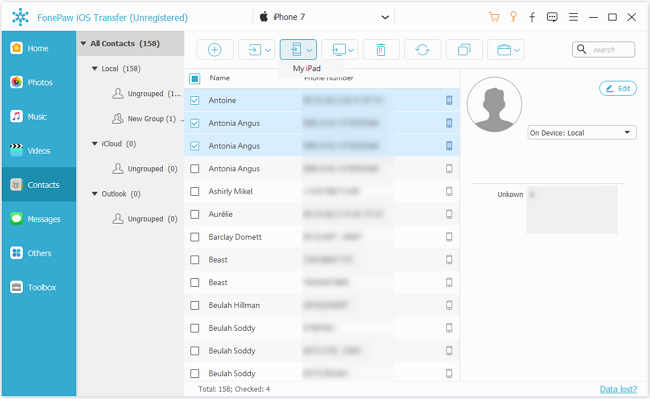Open the Data lost? link
The height and width of the screenshot is (399, 650).
point(618,389)
